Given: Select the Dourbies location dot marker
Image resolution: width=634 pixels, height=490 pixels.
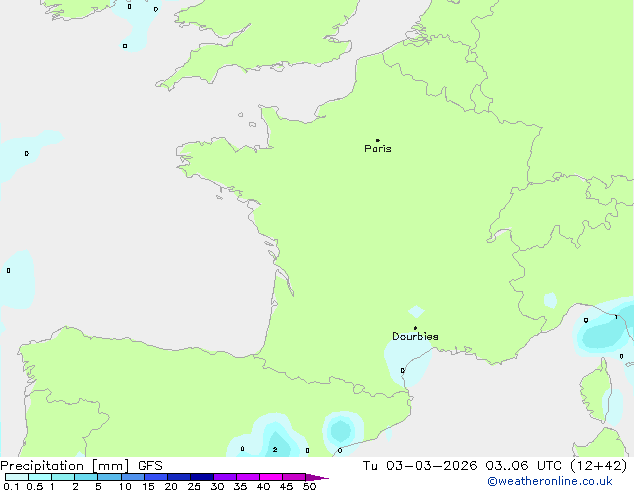Looking at the screenshot, I should click(x=415, y=328).
